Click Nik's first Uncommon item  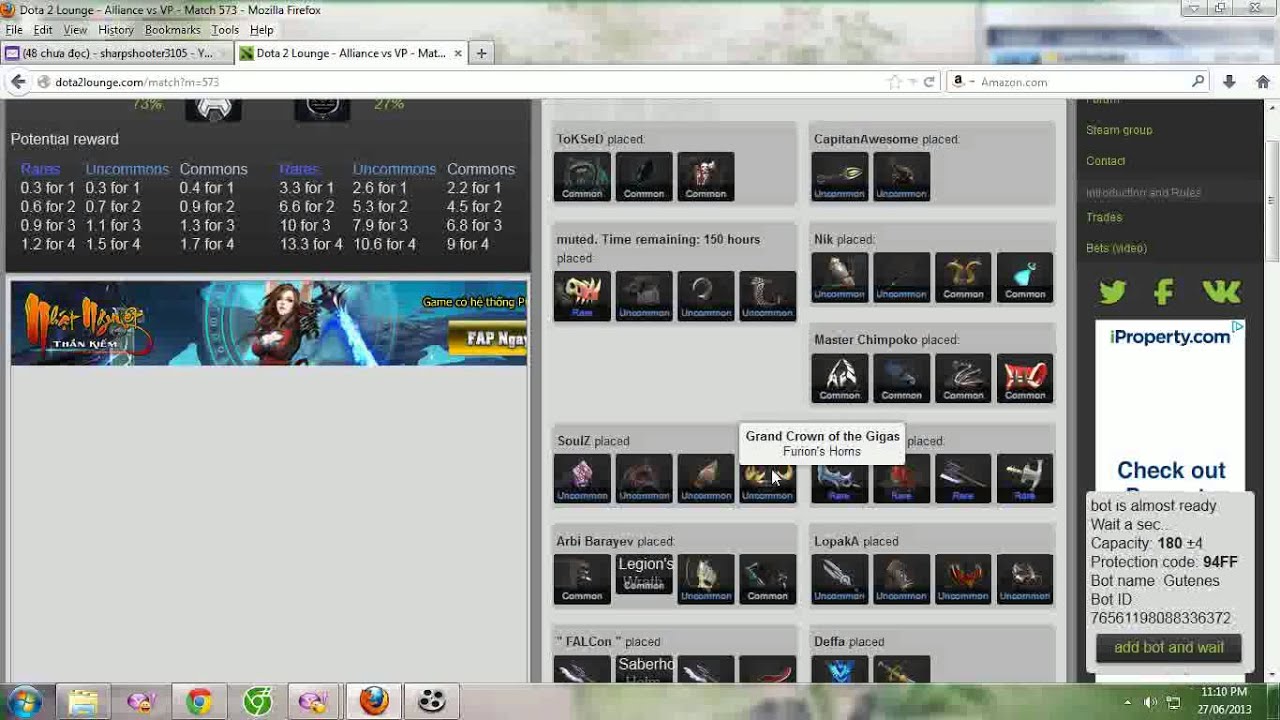tap(840, 278)
